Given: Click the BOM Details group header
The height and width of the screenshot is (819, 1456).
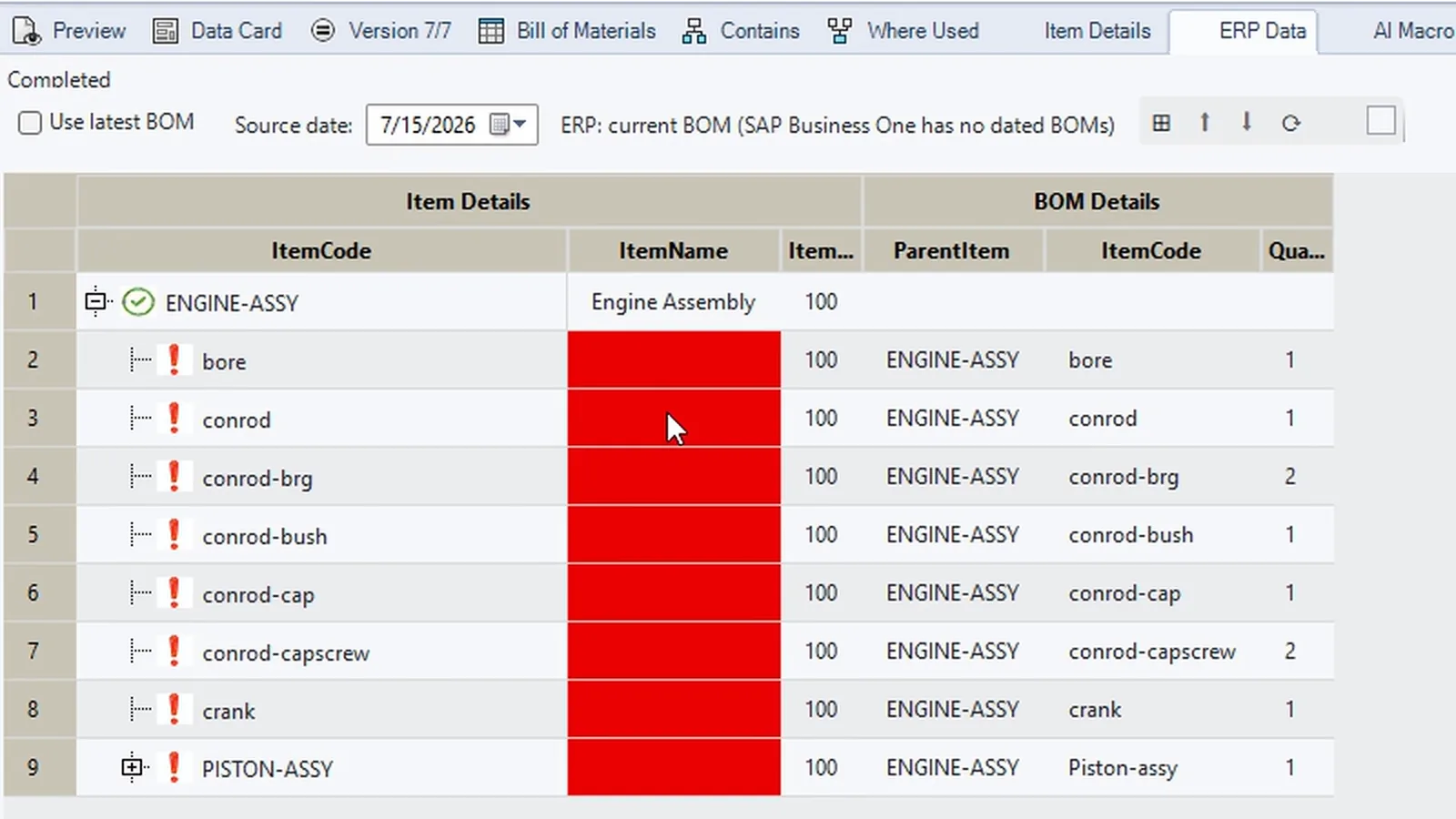Looking at the screenshot, I should [x=1097, y=201].
